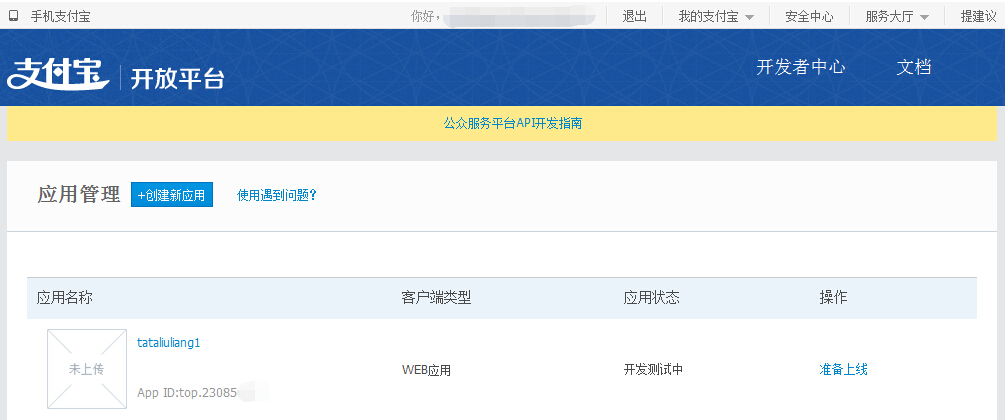The width and height of the screenshot is (1005, 420).
Task: Open the 公众服务平台API开发指南 link
Action: (x=513, y=123)
